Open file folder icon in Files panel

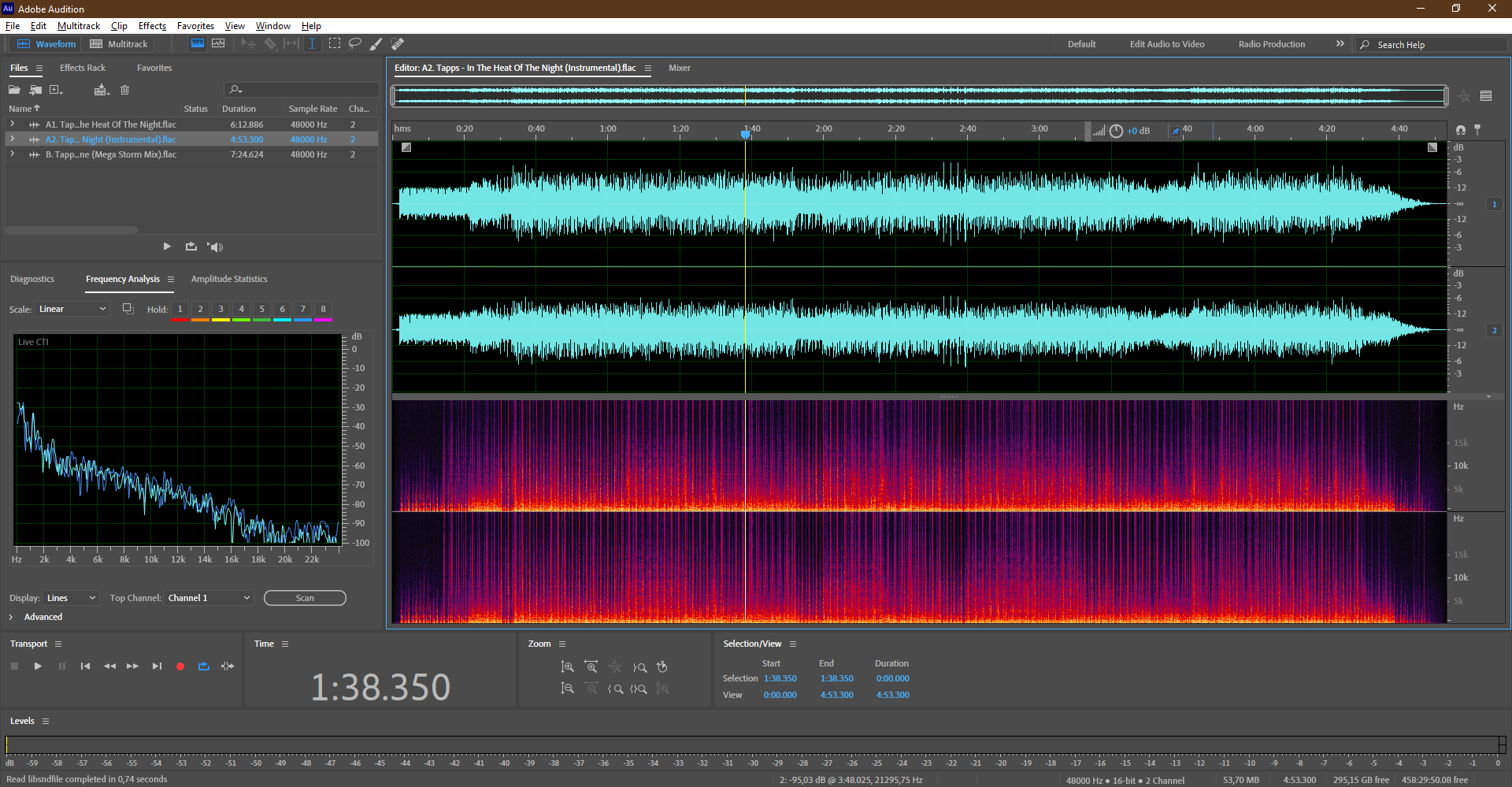14,90
